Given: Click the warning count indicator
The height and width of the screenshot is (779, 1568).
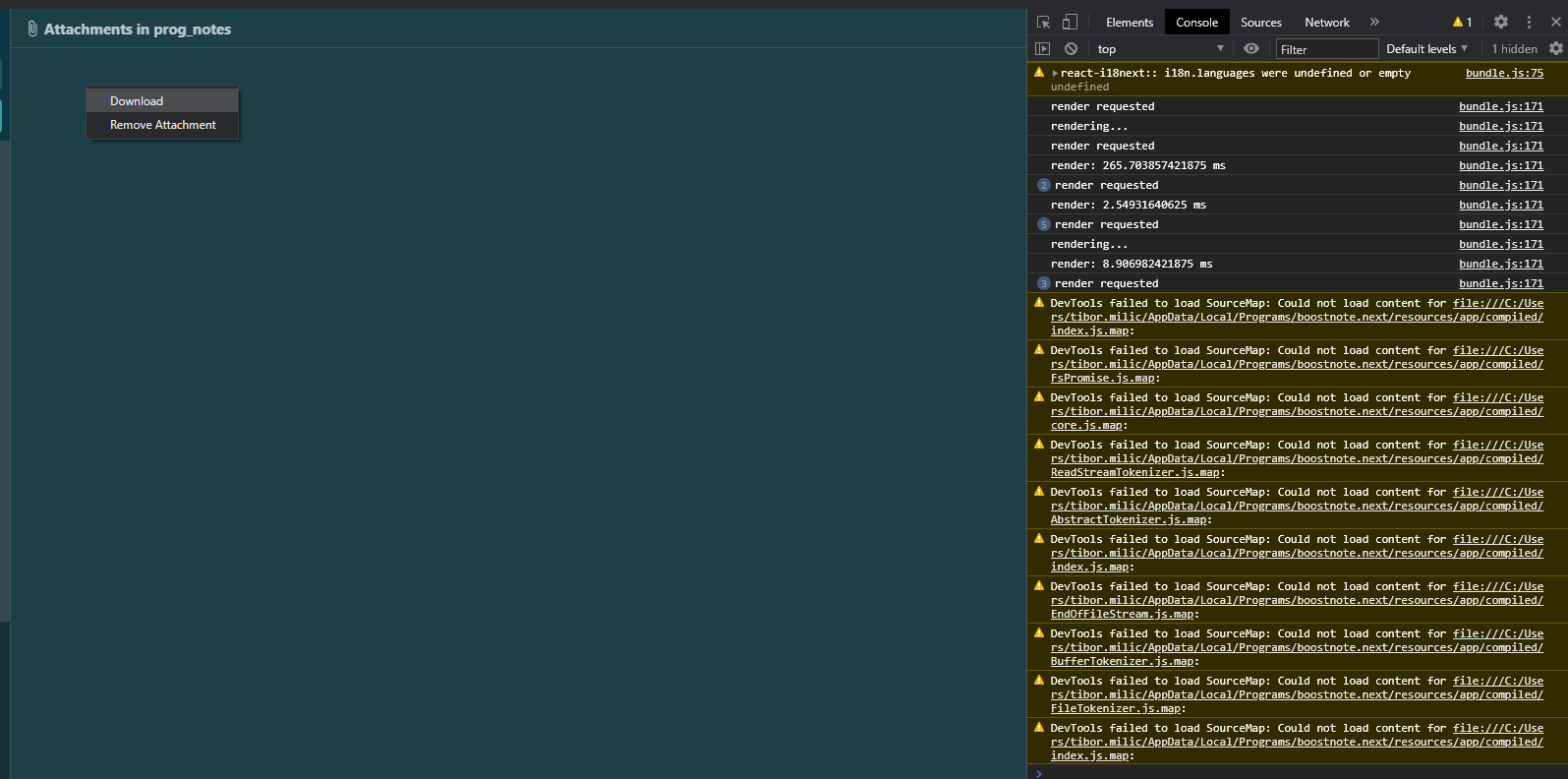Looking at the screenshot, I should 1462,22.
